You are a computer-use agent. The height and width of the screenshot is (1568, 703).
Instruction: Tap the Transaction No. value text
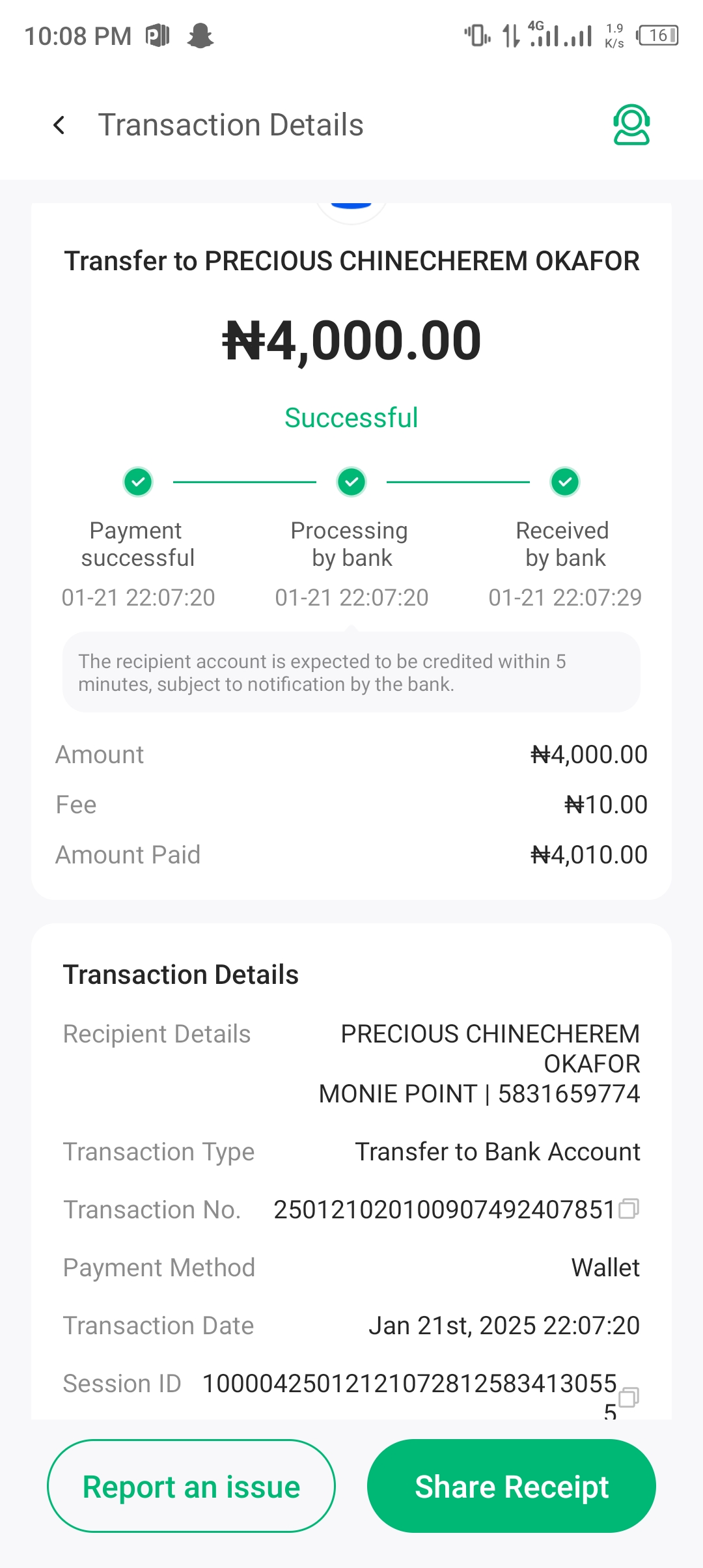[445, 1210]
